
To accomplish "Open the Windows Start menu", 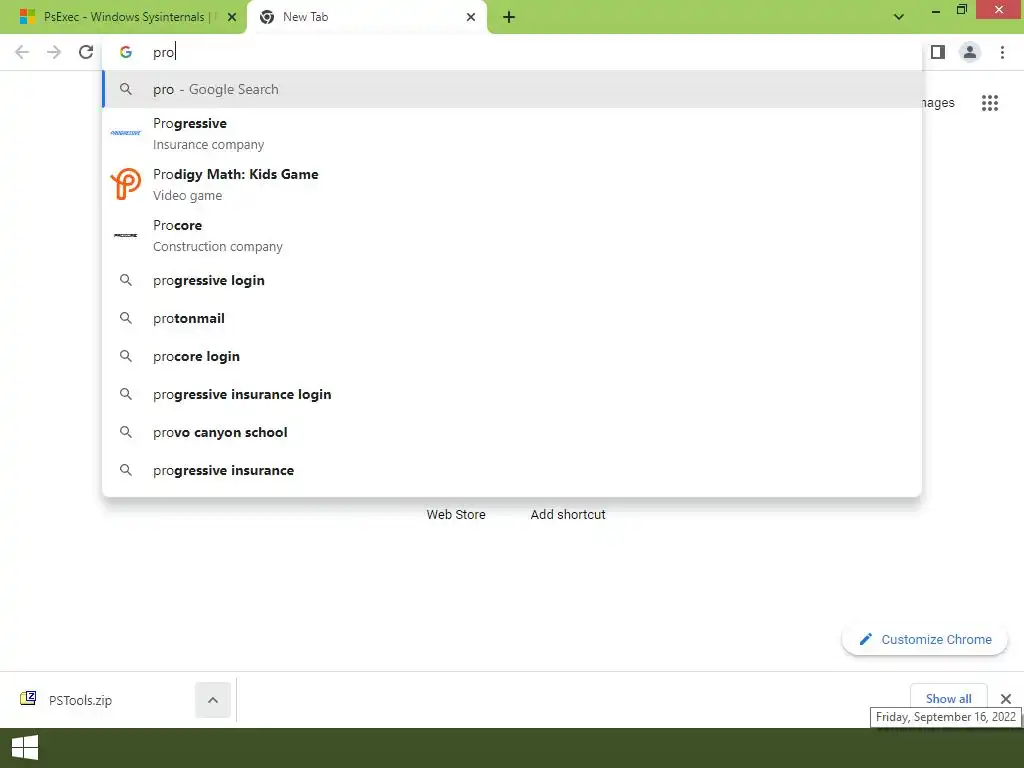I will point(25,748).
